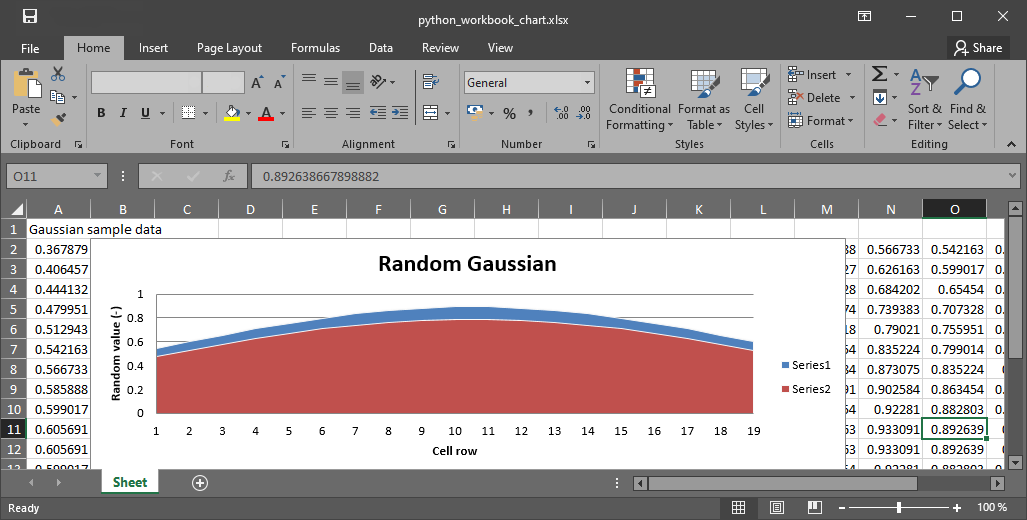Open Find & Select dropdown
This screenshot has width=1027, height=520.
click(x=967, y=99)
